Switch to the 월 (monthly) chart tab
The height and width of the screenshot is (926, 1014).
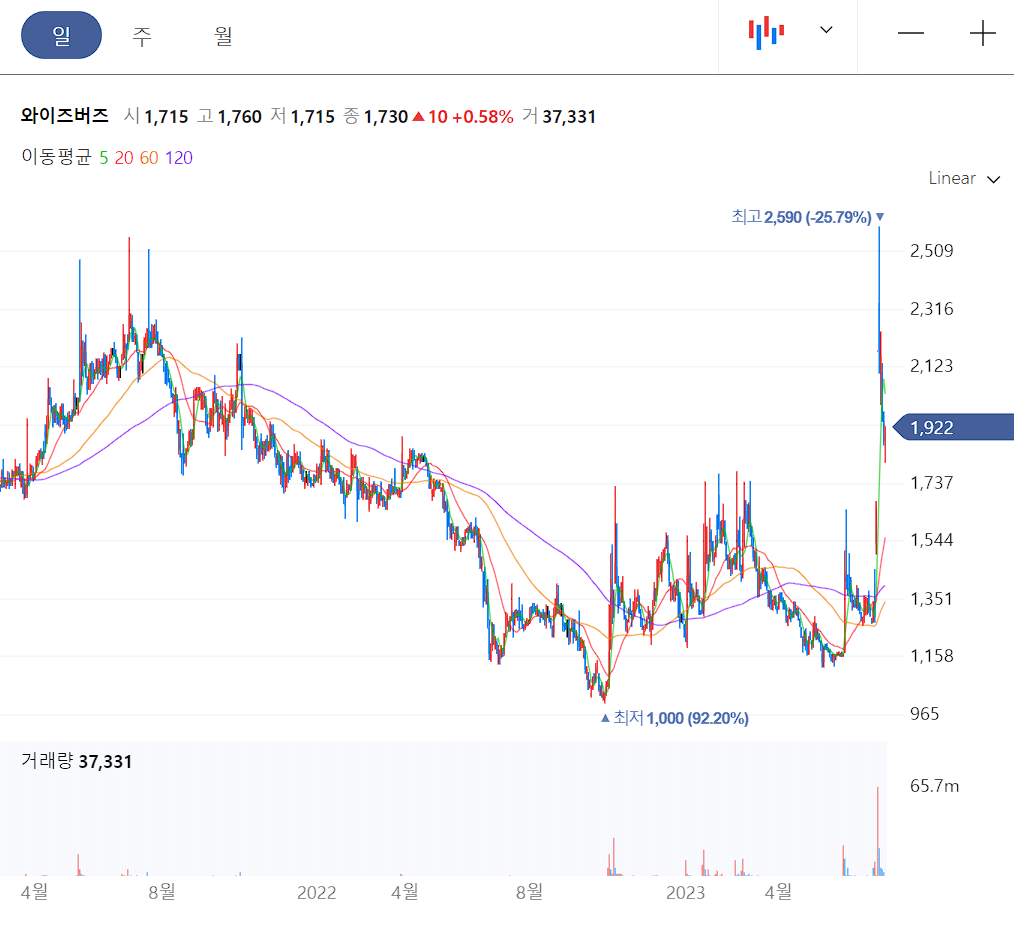pos(223,36)
